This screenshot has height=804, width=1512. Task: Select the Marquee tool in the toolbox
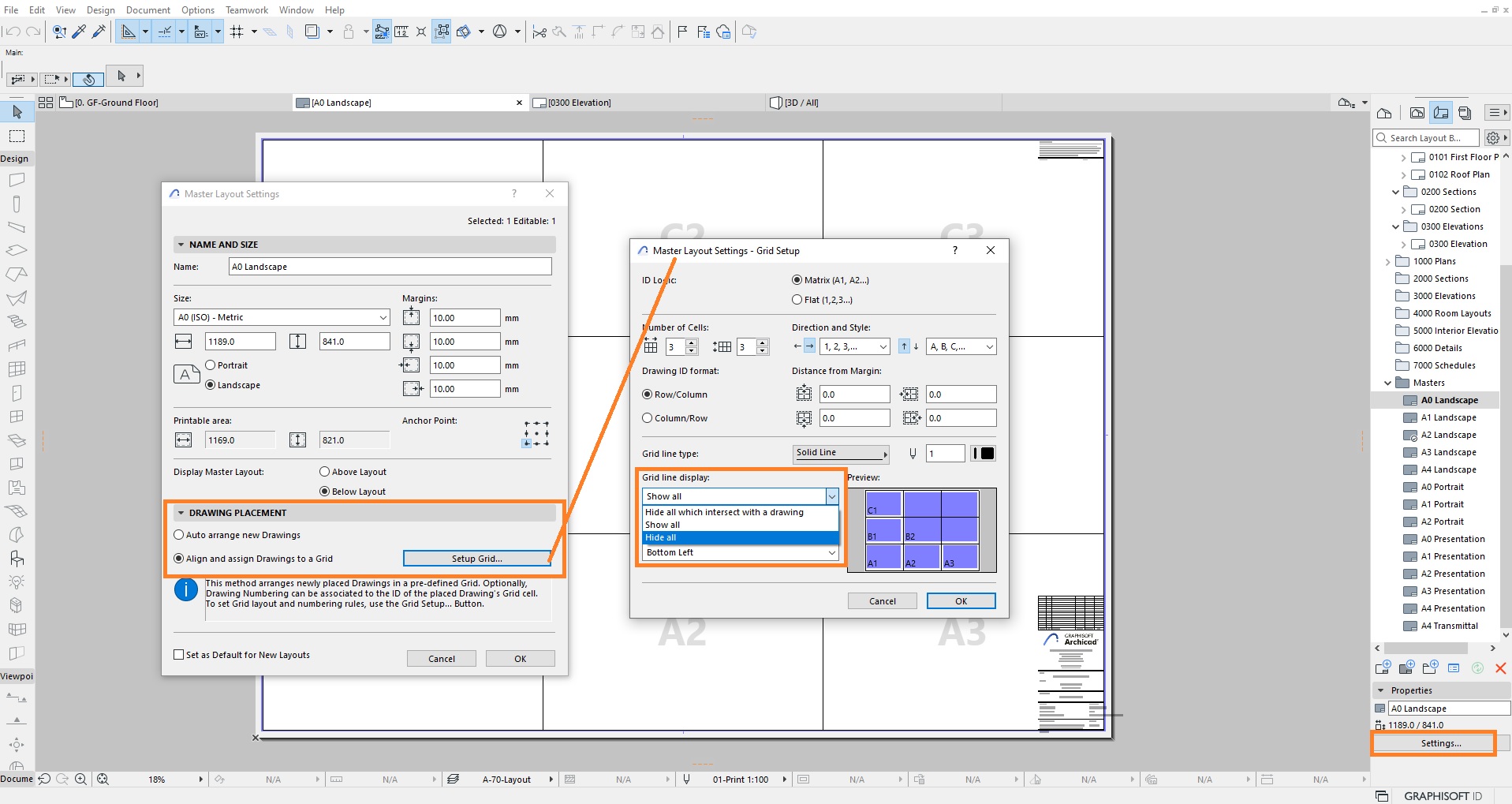pyautogui.click(x=17, y=136)
